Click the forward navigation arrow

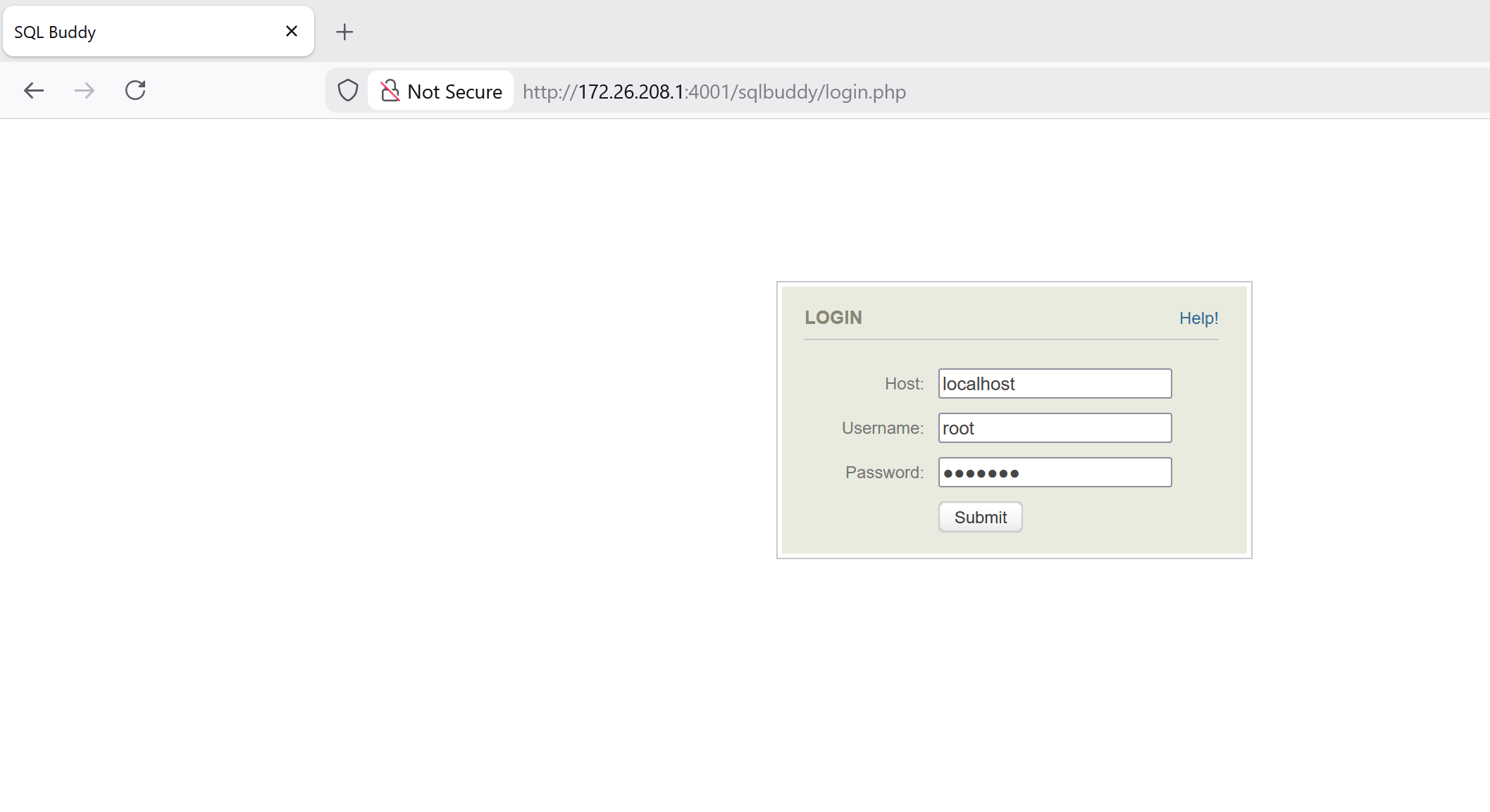85,90
